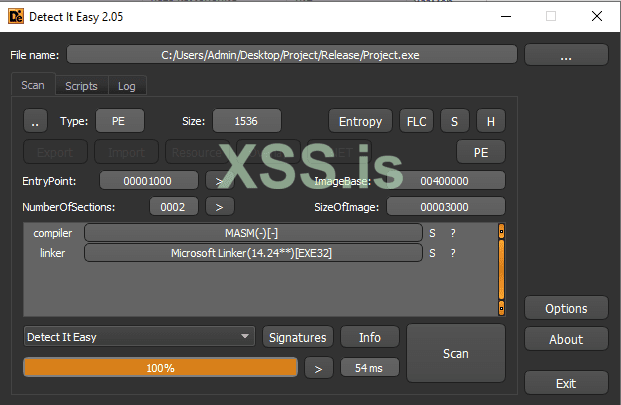
Task: Click the Detect It Easy logo icon
Action: tap(16, 17)
